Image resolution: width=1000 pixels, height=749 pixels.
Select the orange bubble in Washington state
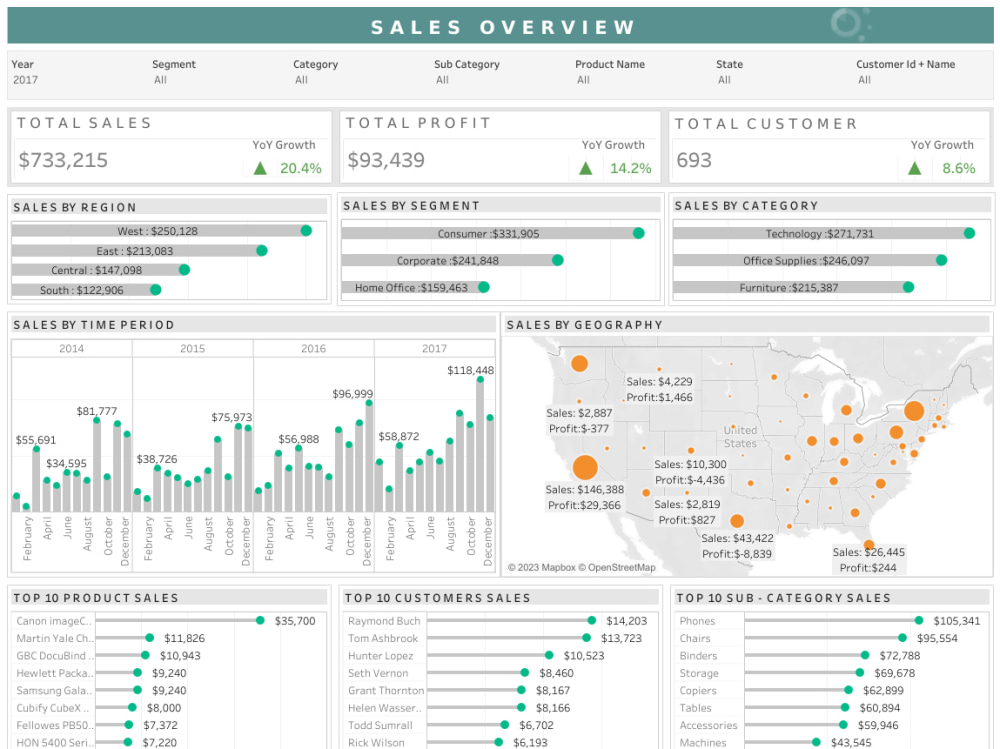click(x=578, y=361)
